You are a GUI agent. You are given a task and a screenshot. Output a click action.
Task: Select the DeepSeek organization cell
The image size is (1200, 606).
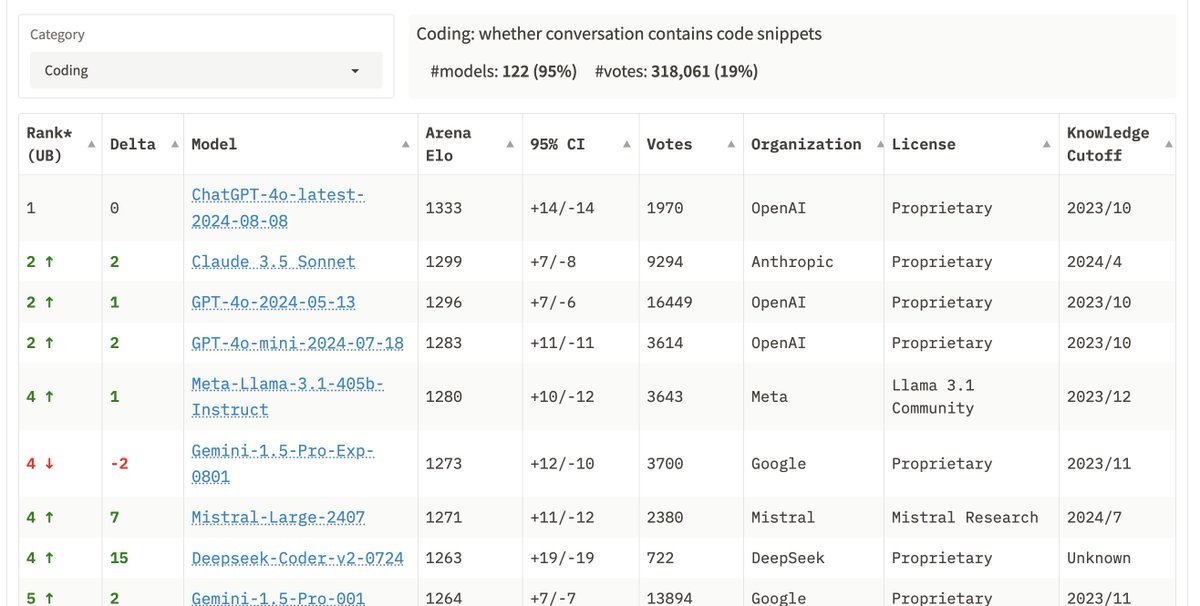point(789,558)
